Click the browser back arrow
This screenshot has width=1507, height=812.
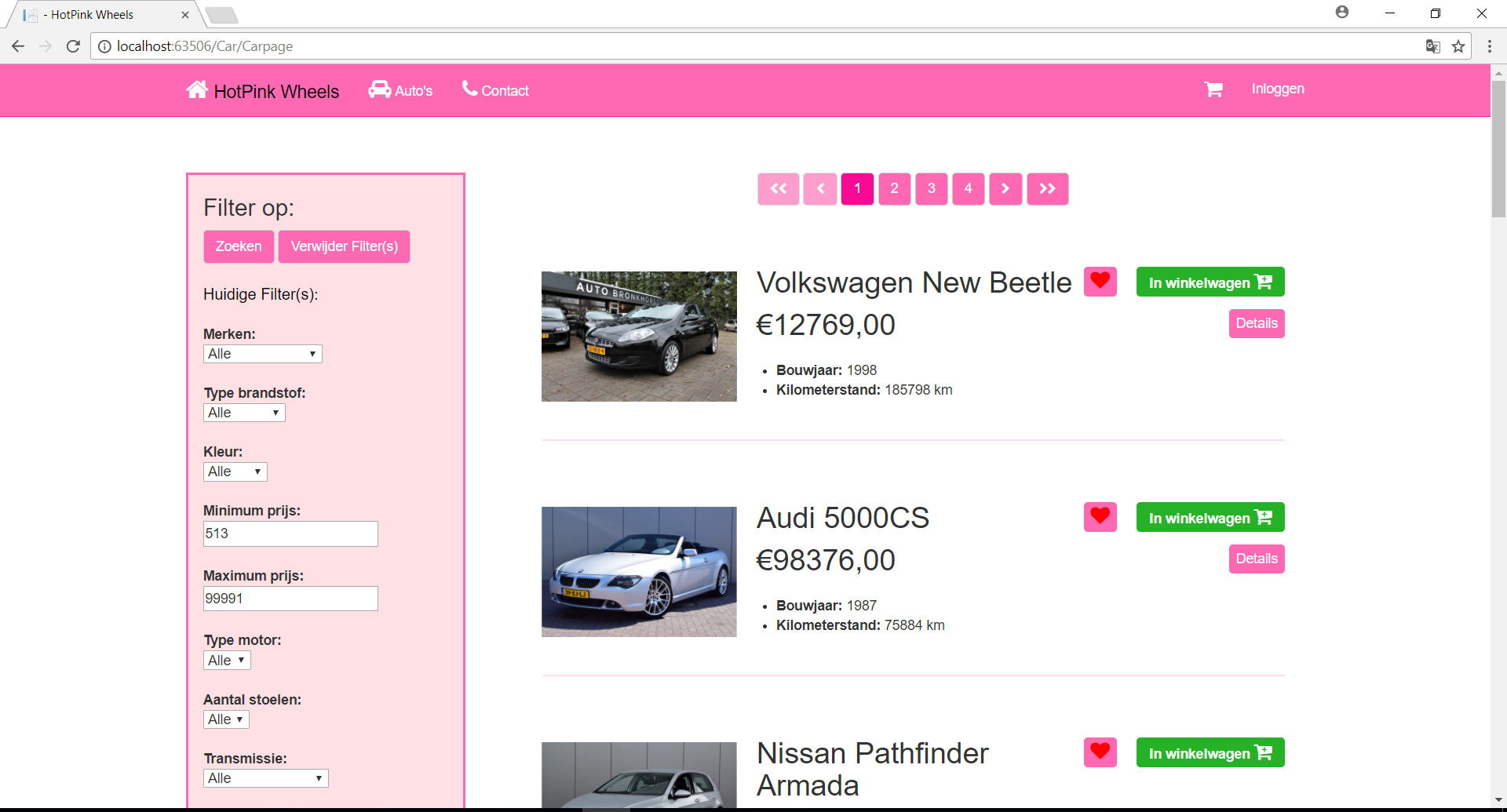[18, 46]
